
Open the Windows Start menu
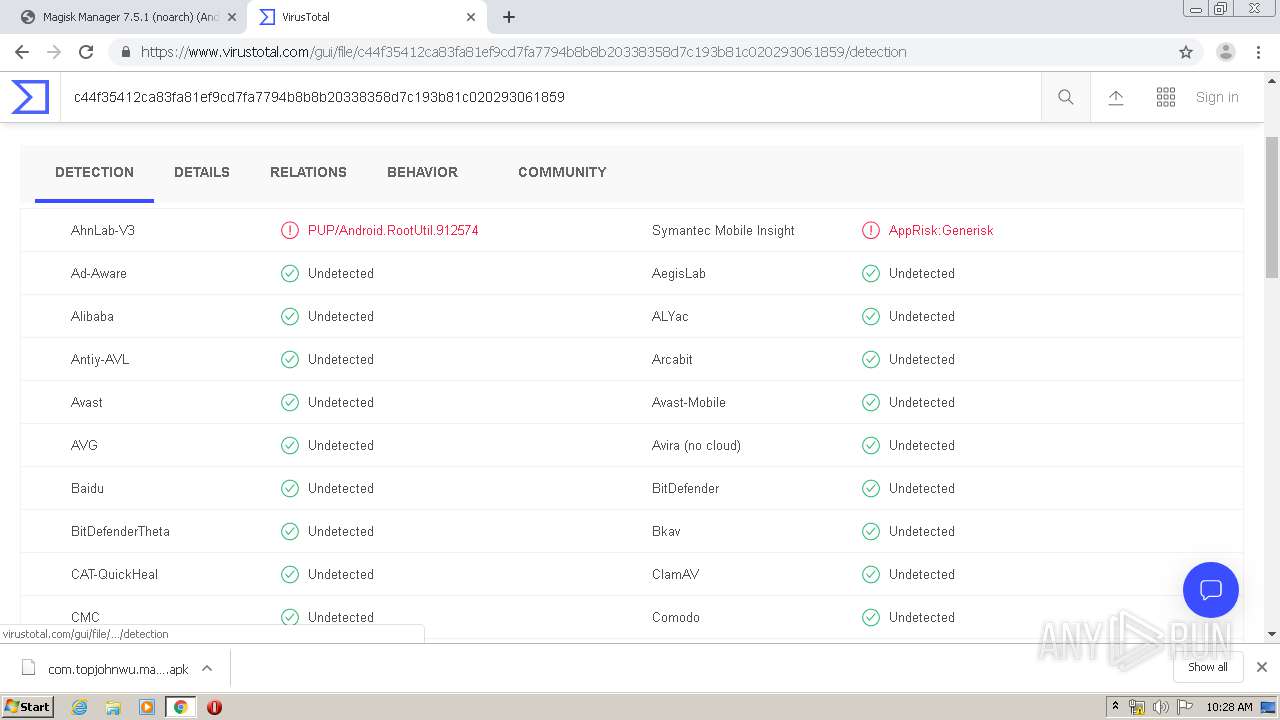28,706
